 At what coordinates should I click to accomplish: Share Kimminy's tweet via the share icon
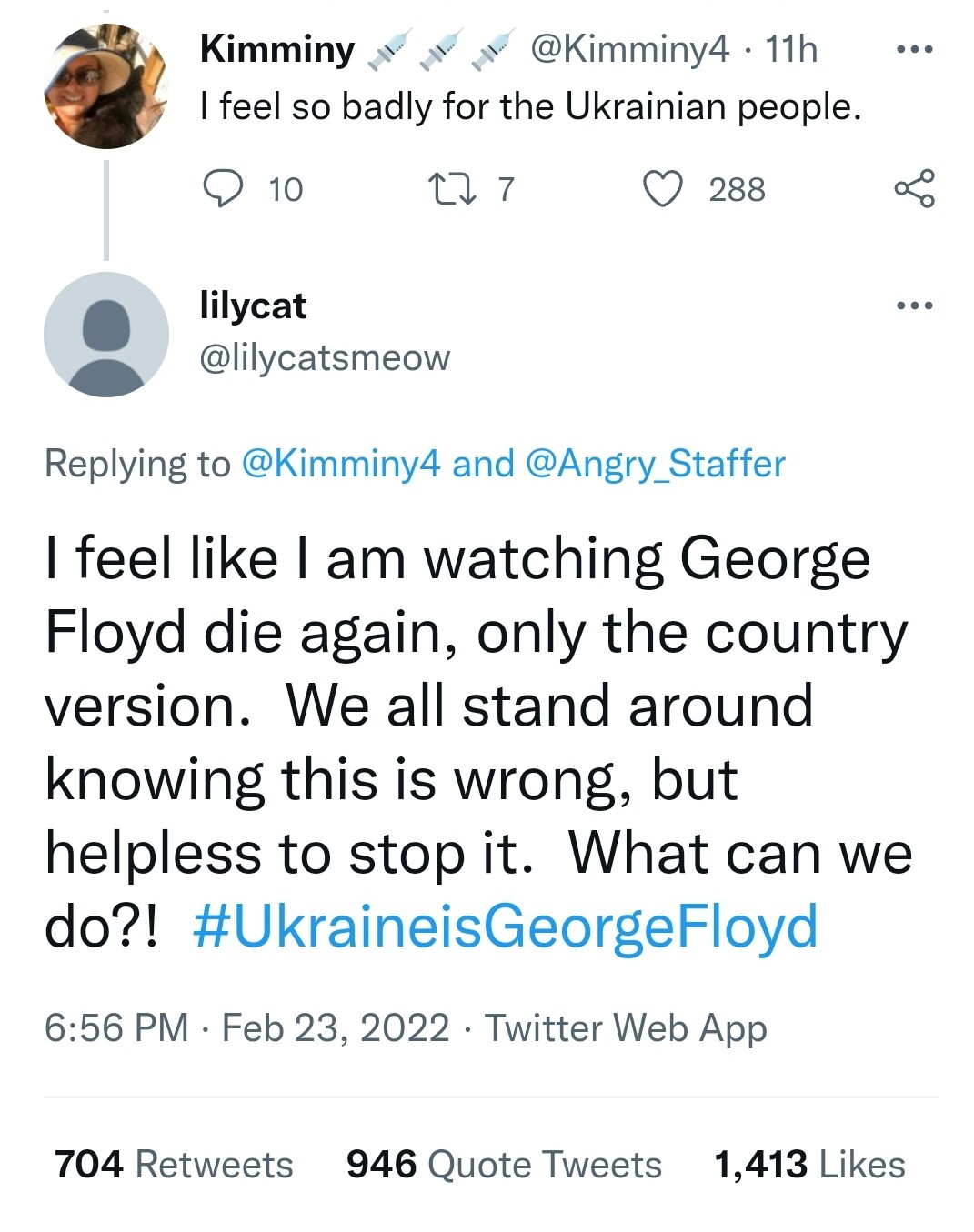(x=914, y=189)
